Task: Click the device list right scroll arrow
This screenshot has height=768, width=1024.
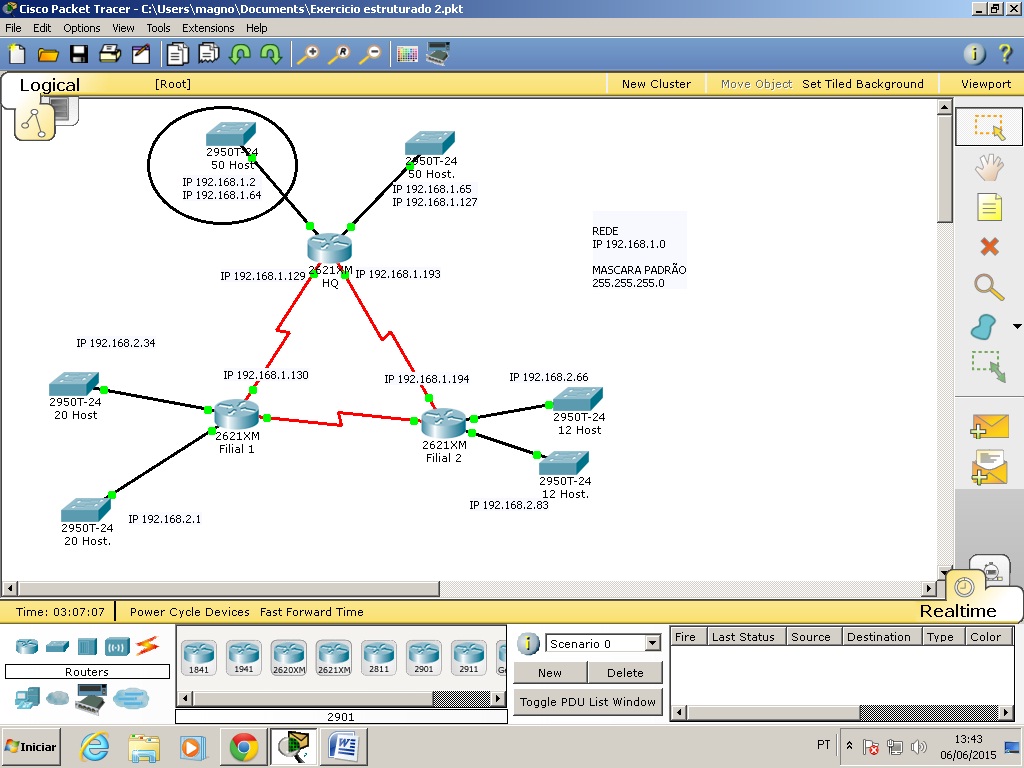Action: (x=498, y=698)
